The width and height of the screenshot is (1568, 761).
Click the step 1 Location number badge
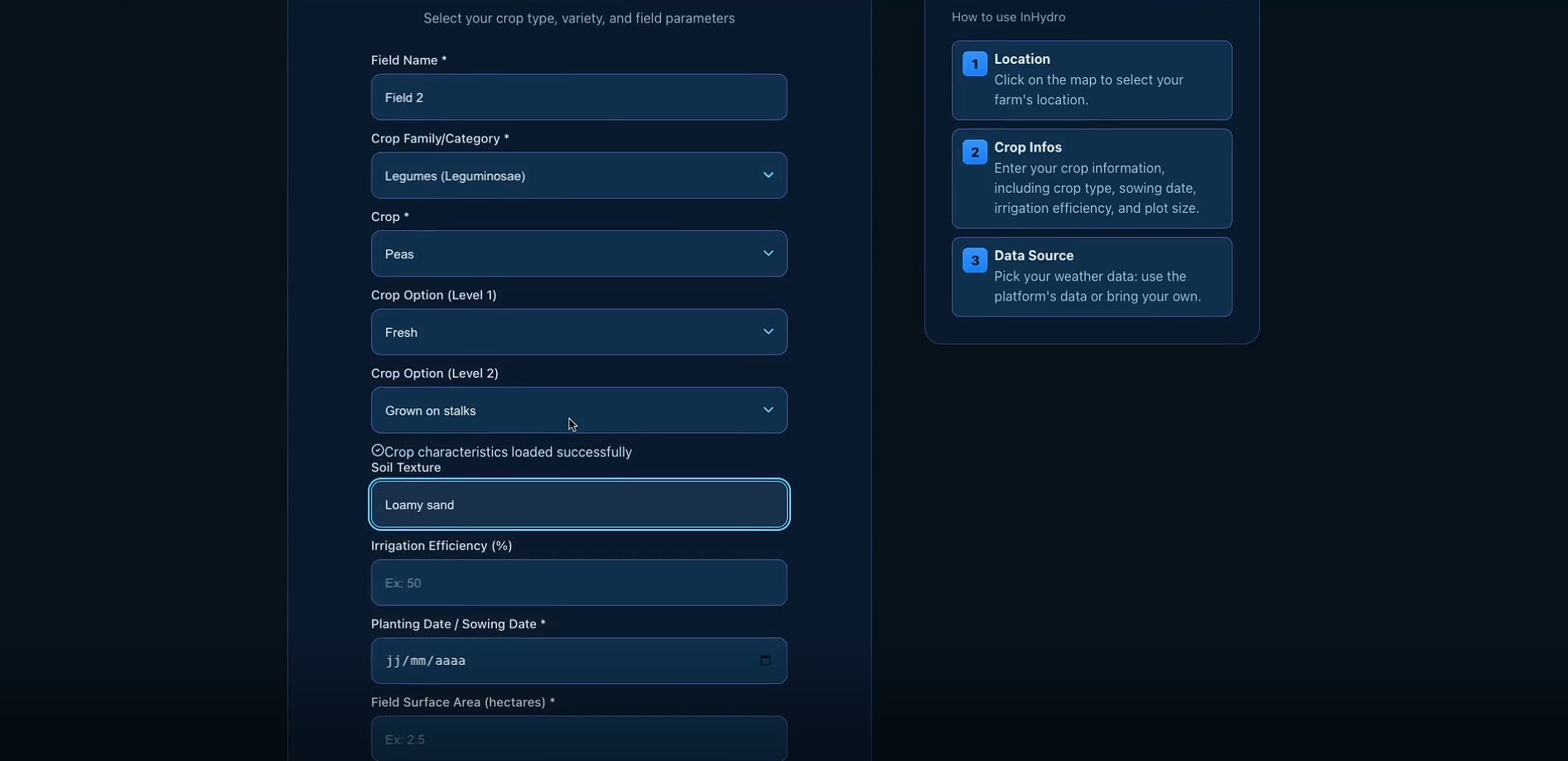click(x=974, y=64)
